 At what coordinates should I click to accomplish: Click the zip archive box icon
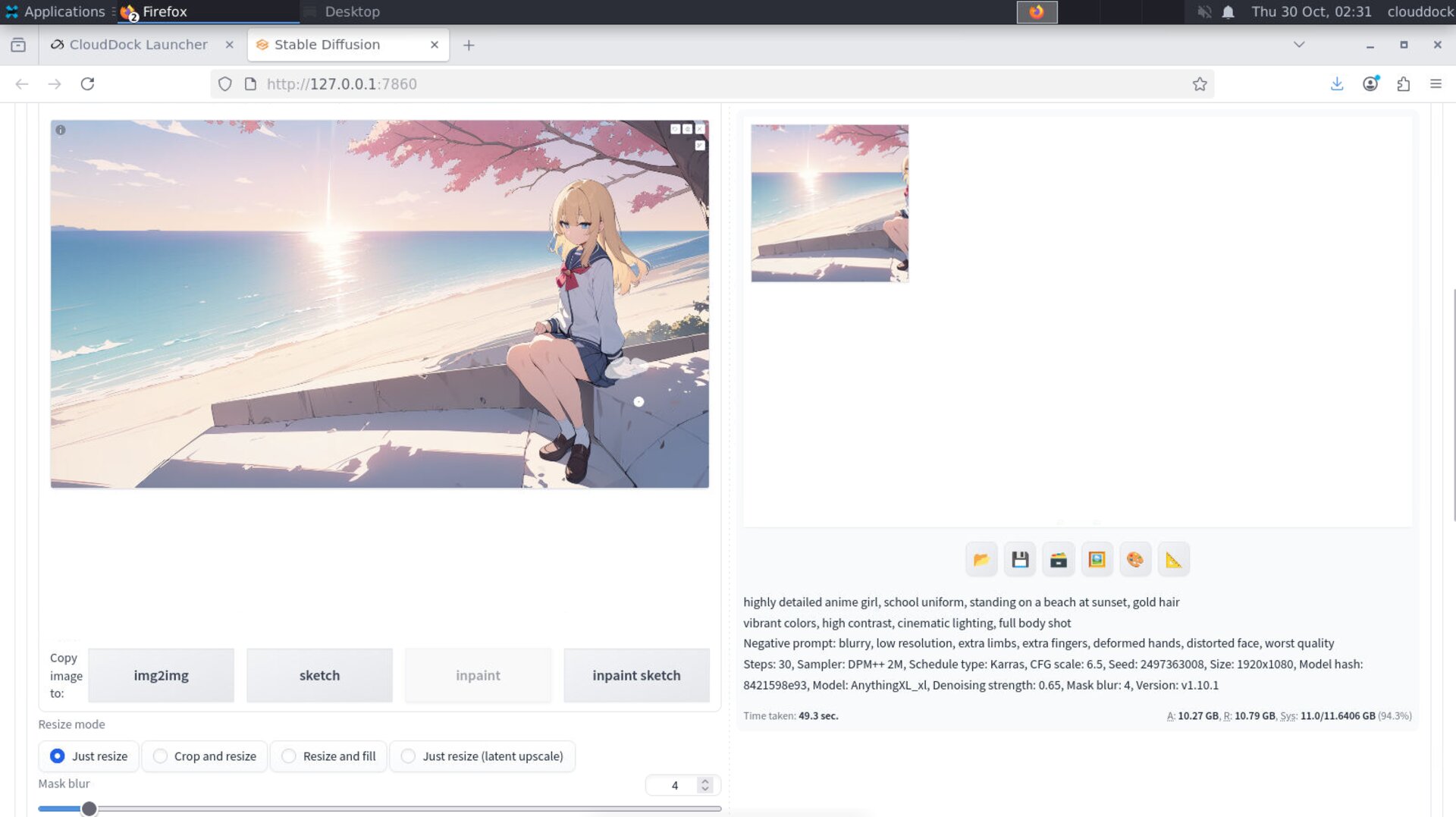click(1059, 560)
